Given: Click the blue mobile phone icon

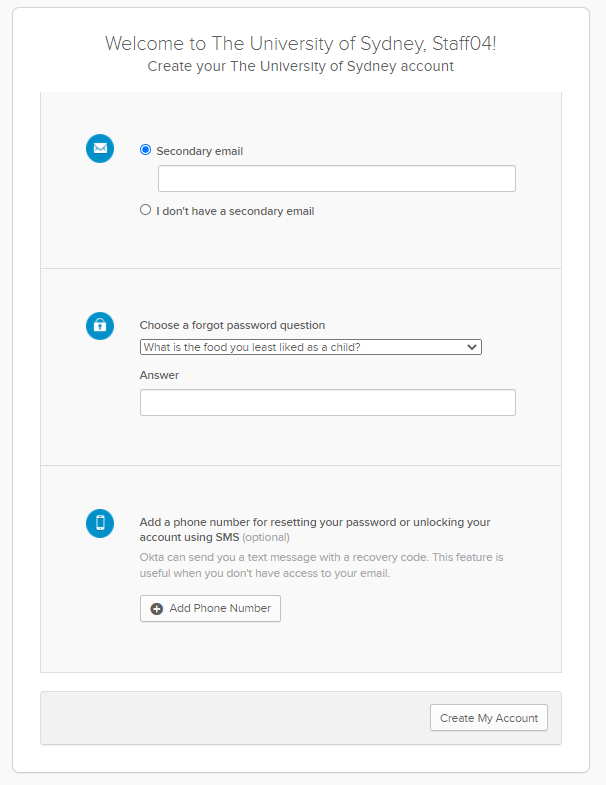Looking at the screenshot, I should tap(100, 522).
